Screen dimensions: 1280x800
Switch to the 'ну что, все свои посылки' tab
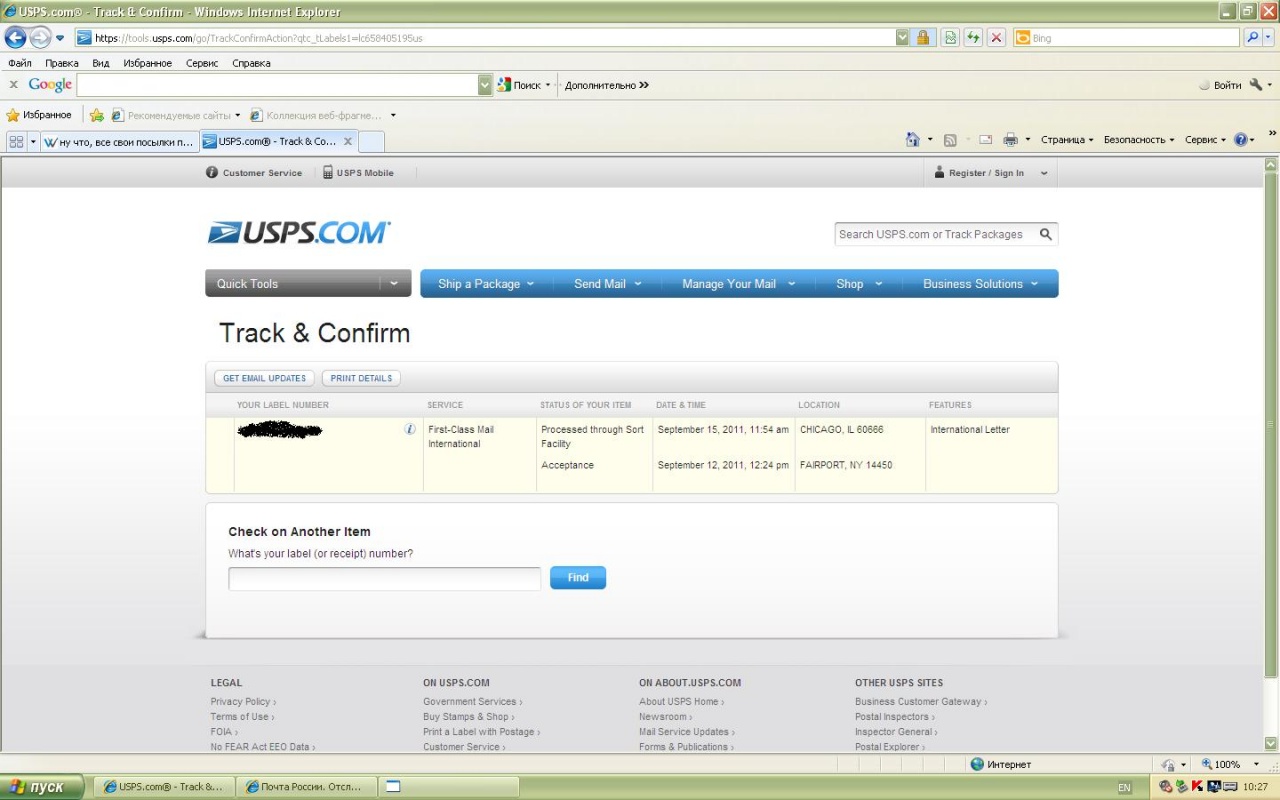click(120, 142)
